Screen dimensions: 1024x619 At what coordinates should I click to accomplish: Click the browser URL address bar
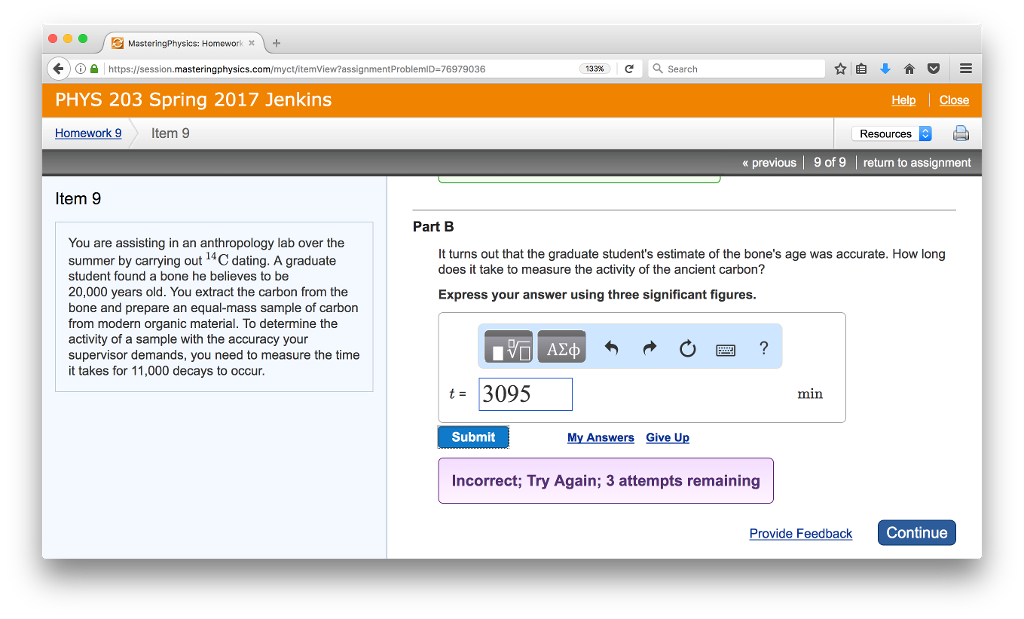click(x=340, y=69)
